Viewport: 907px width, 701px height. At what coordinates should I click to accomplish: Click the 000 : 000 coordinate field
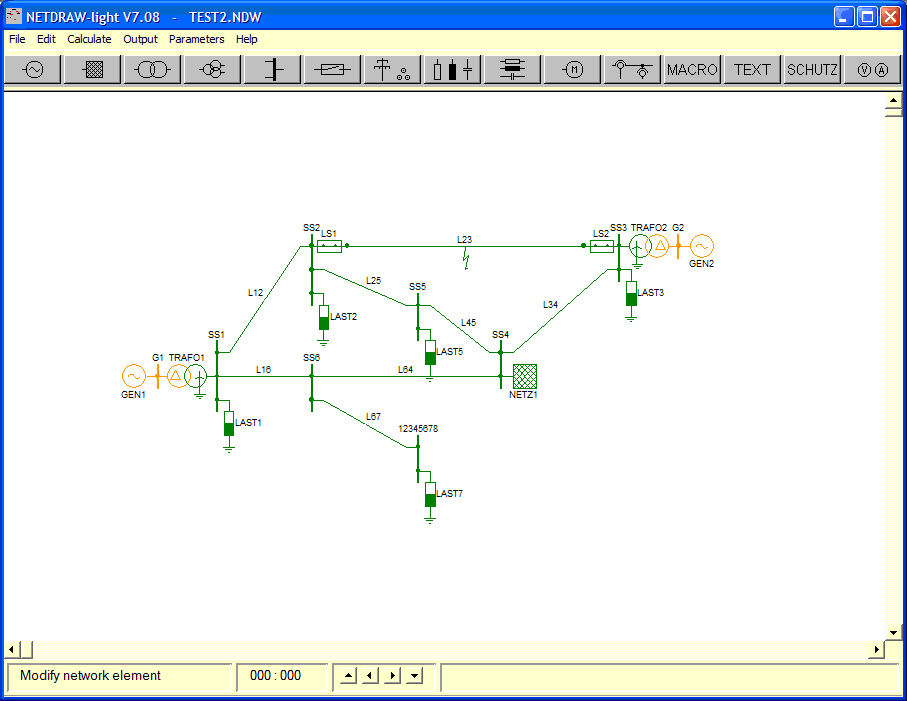tap(282, 676)
